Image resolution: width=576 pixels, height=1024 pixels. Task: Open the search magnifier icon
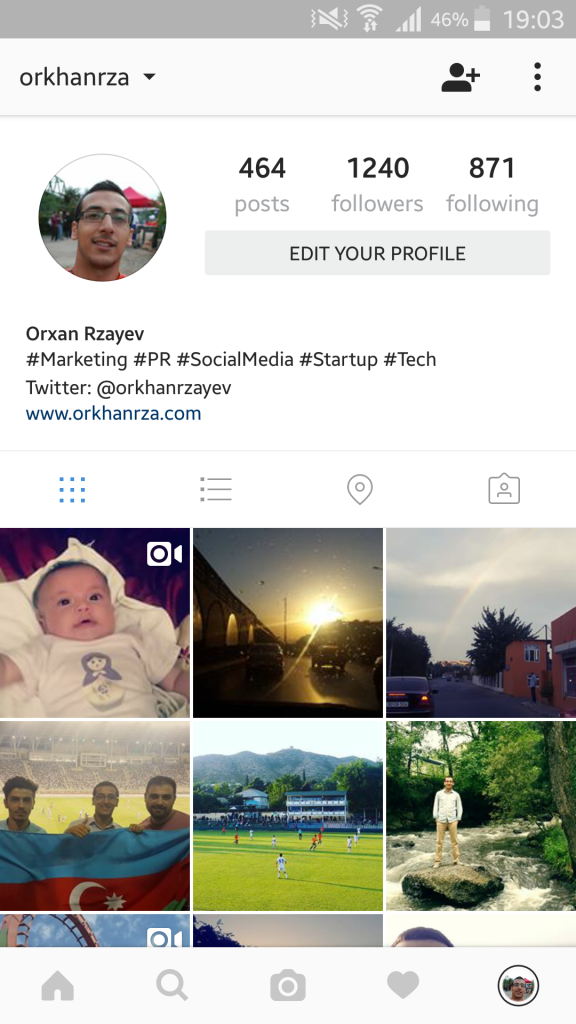pyautogui.click(x=172, y=985)
